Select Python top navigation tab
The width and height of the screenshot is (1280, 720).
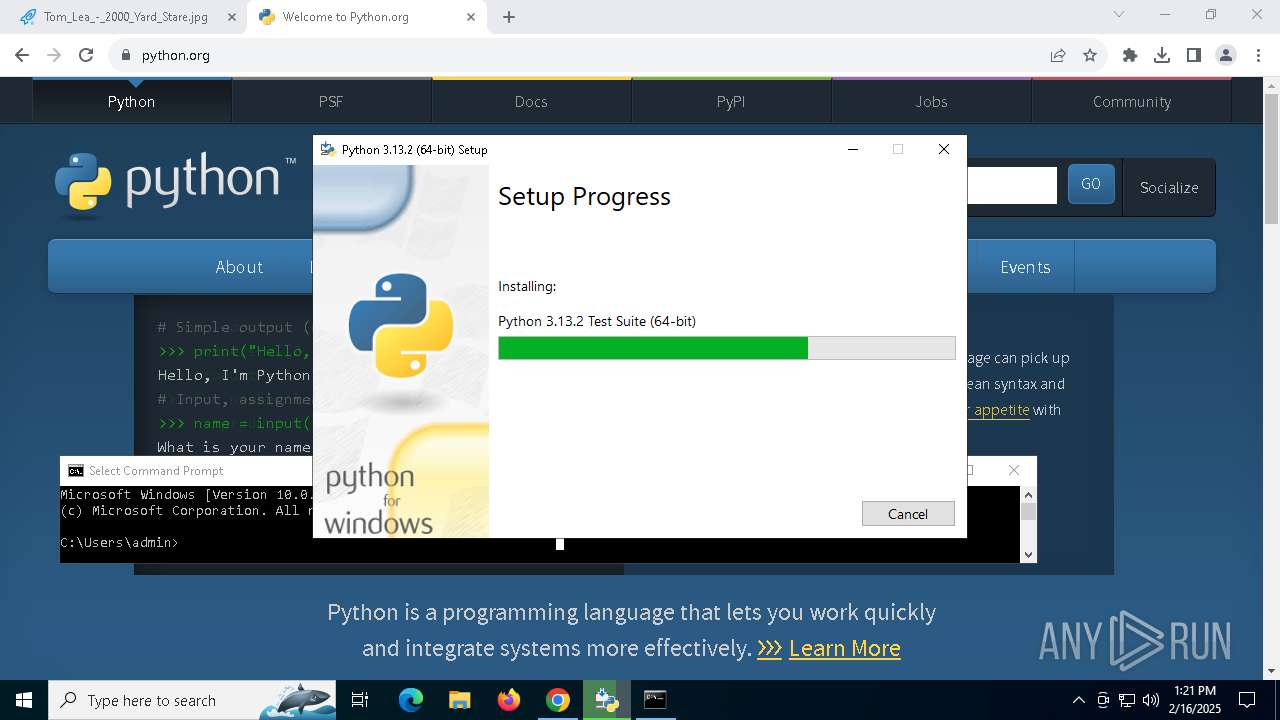[x=131, y=101]
